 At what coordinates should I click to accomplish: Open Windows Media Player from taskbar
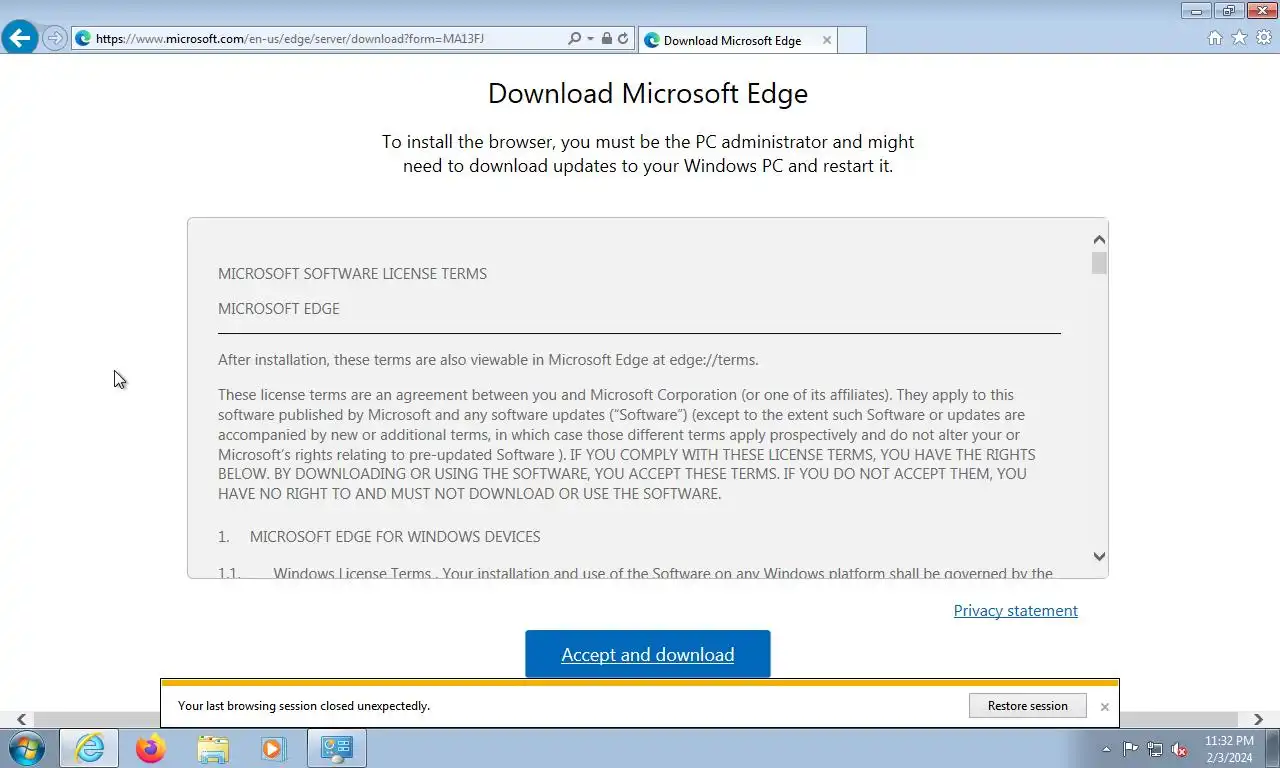pos(273,748)
